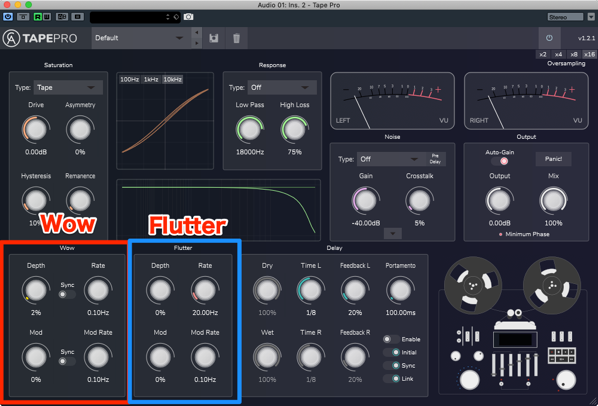Click the Wow Depth knob

coord(36,290)
